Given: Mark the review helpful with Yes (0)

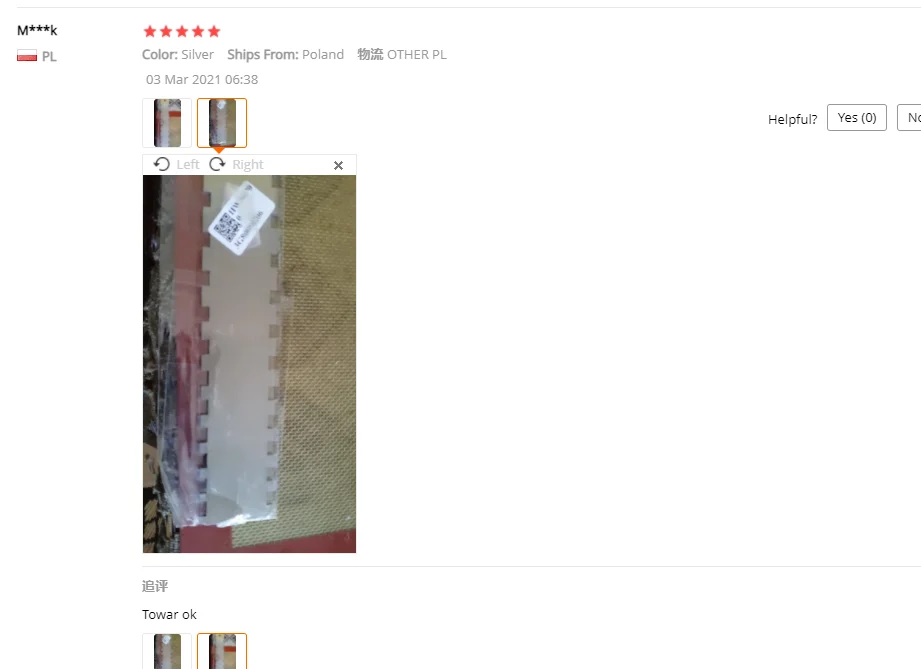Looking at the screenshot, I should [857, 117].
